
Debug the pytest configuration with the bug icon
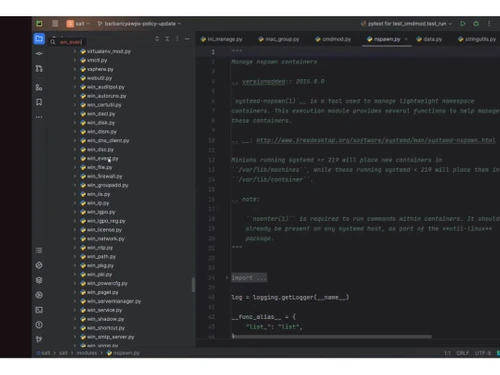(476, 24)
